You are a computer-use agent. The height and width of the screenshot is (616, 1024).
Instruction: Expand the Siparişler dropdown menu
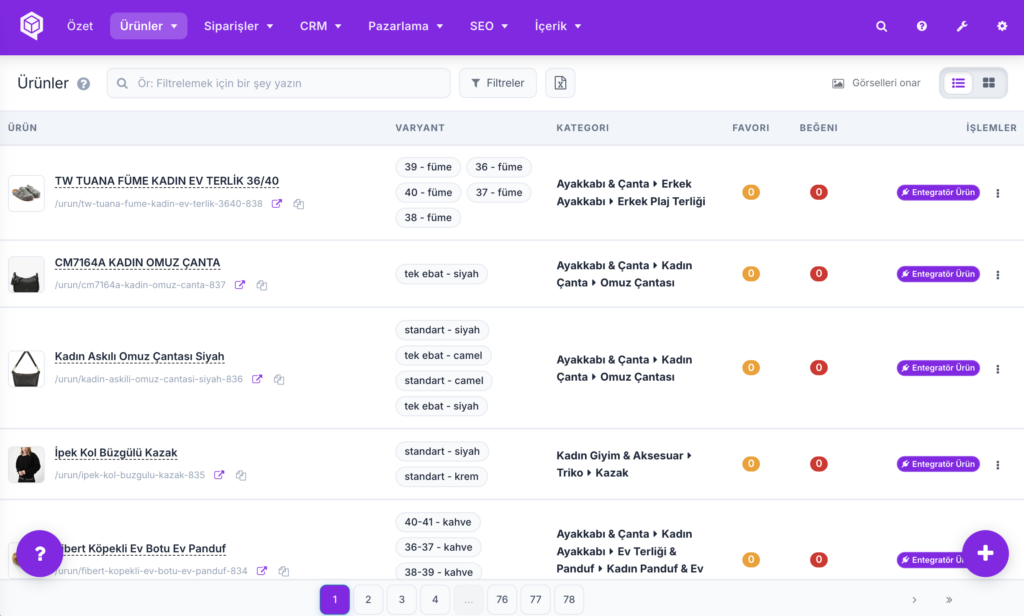(238, 26)
